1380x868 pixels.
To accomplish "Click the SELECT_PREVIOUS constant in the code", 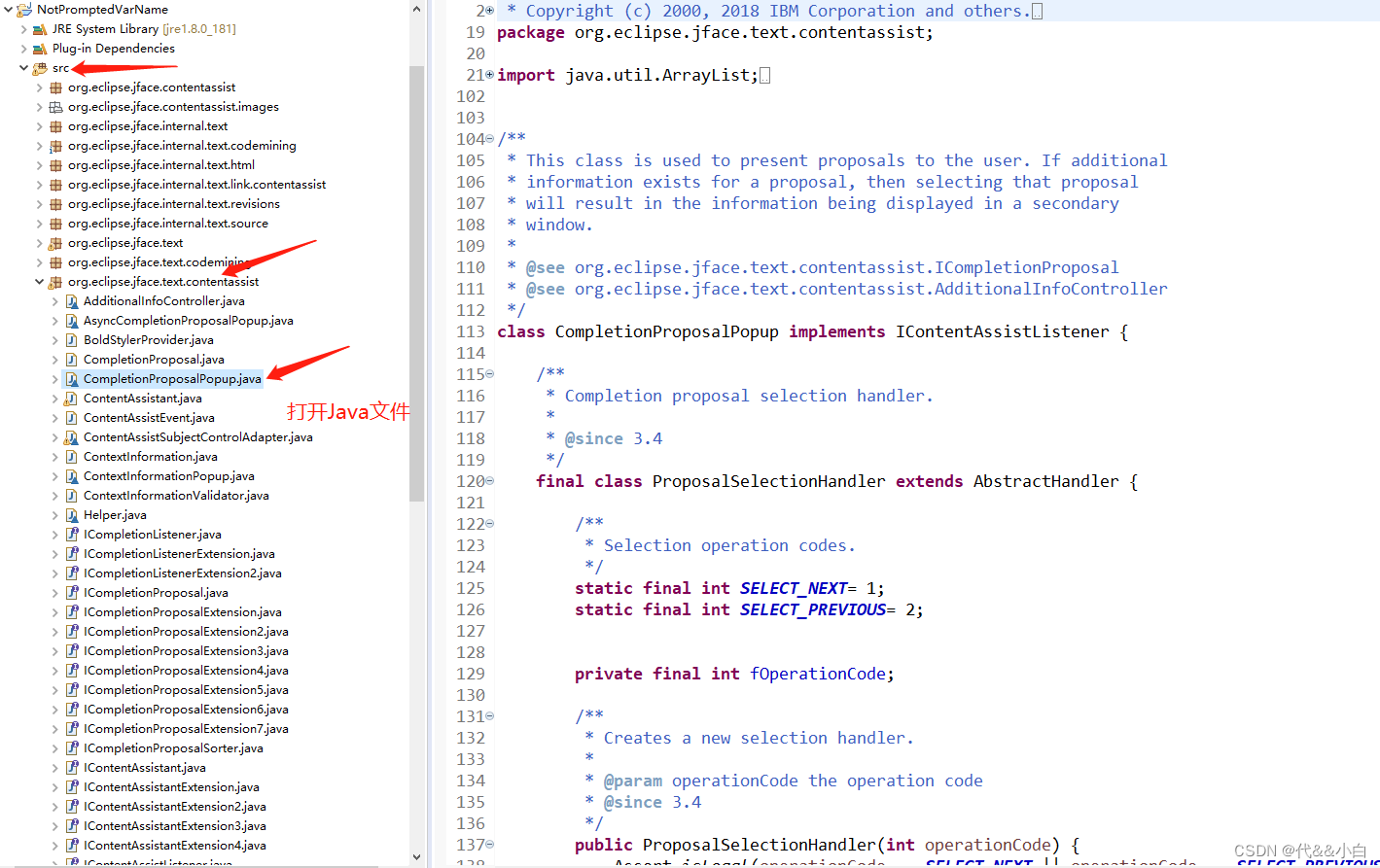I will pos(812,609).
